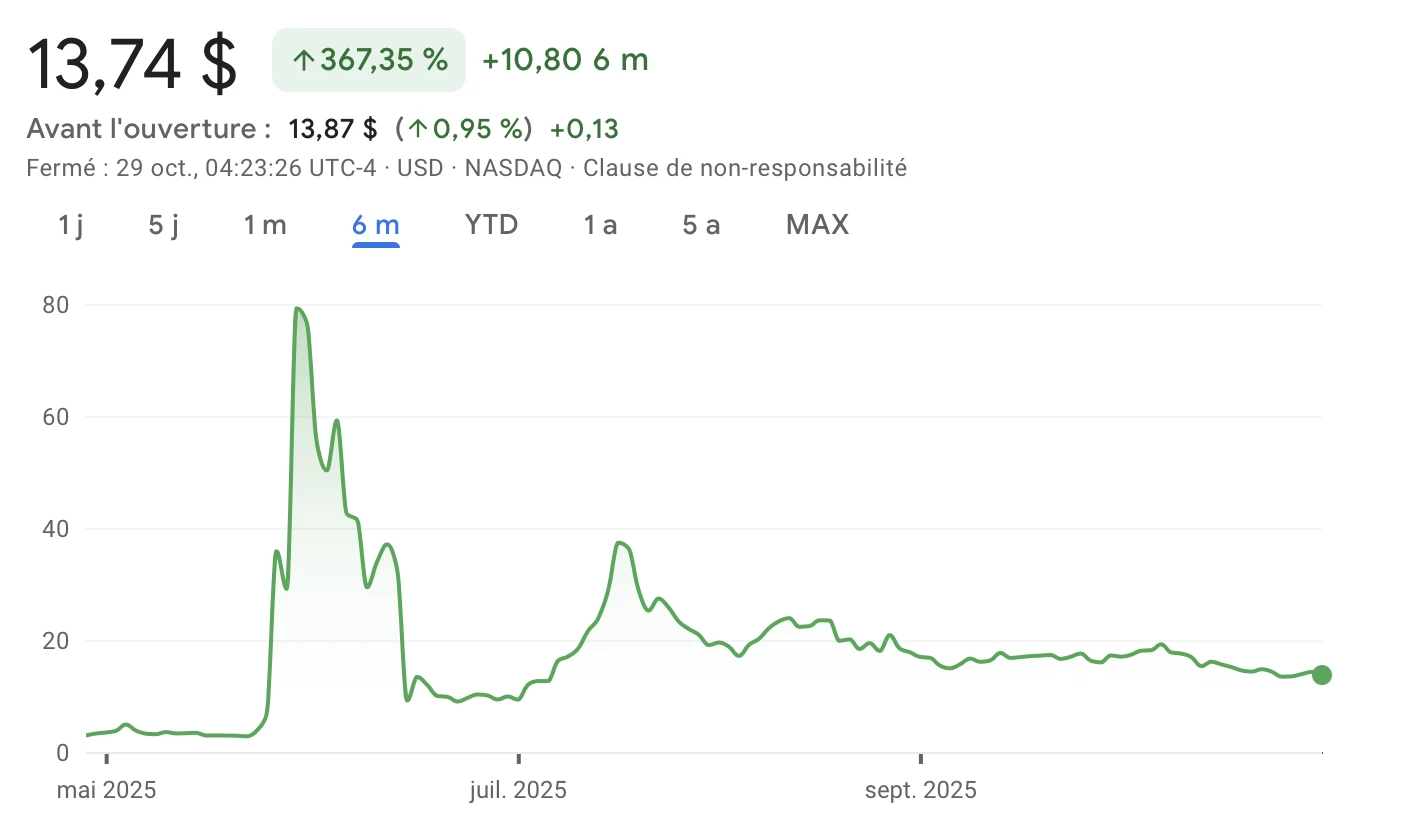Click the +10,80 6 m change text

click(564, 60)
